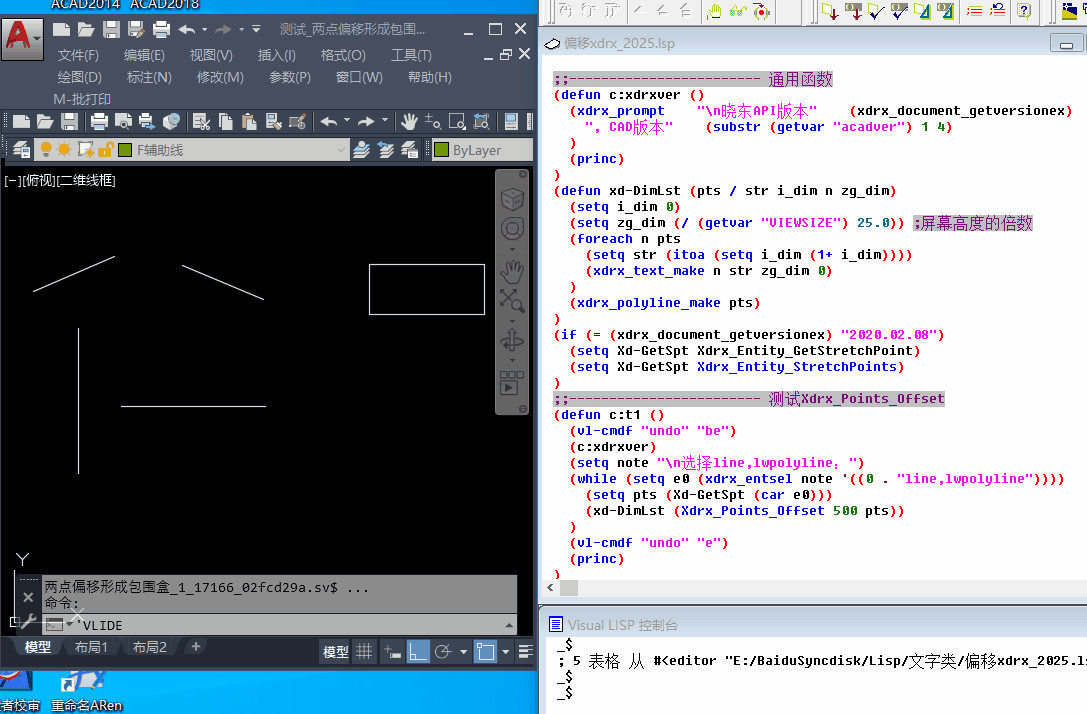1087x714 pixels.
Task: Click the ShowMotion icon in the navigation bar
Action: click(512, 383)
